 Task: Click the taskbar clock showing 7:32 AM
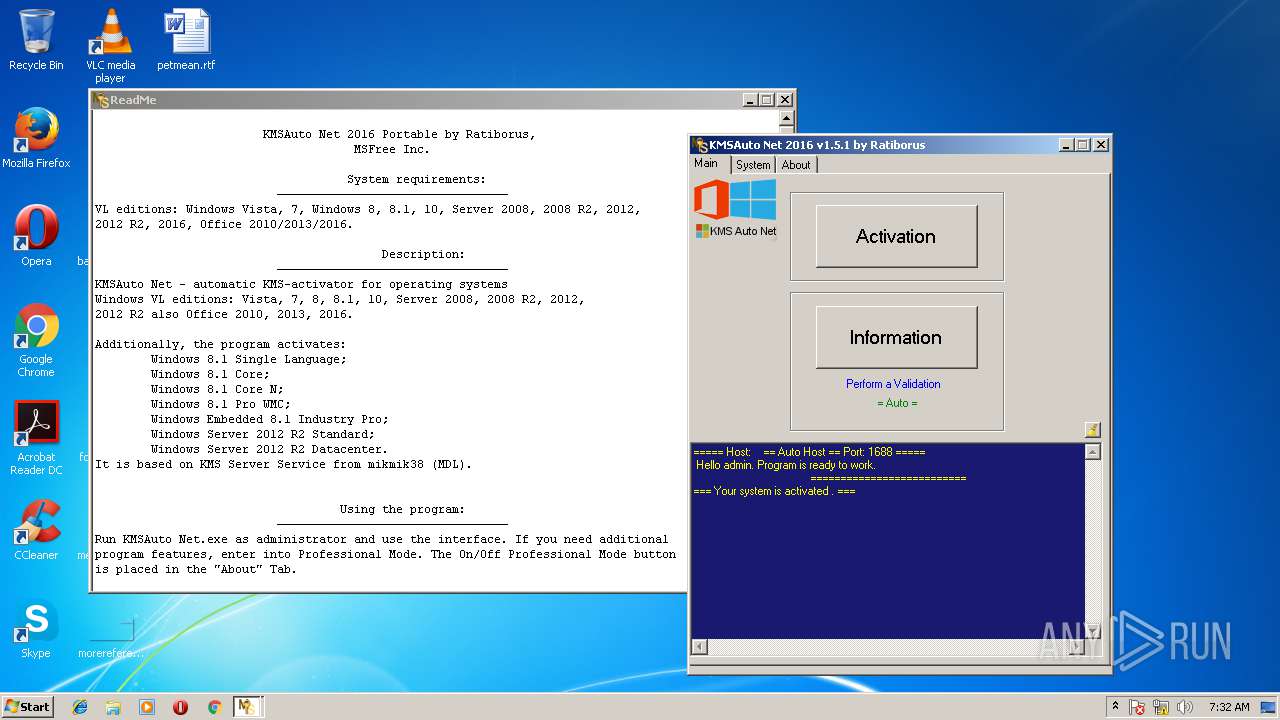(1229, 707)
